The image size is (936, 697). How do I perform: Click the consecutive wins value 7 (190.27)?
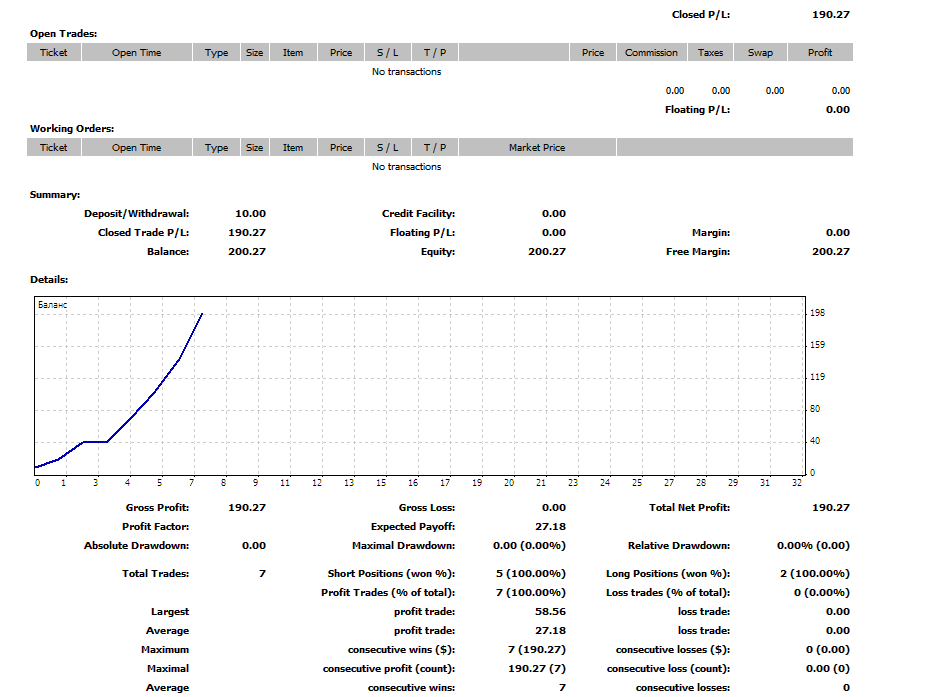pyautogui.click(x=536, y=650)
